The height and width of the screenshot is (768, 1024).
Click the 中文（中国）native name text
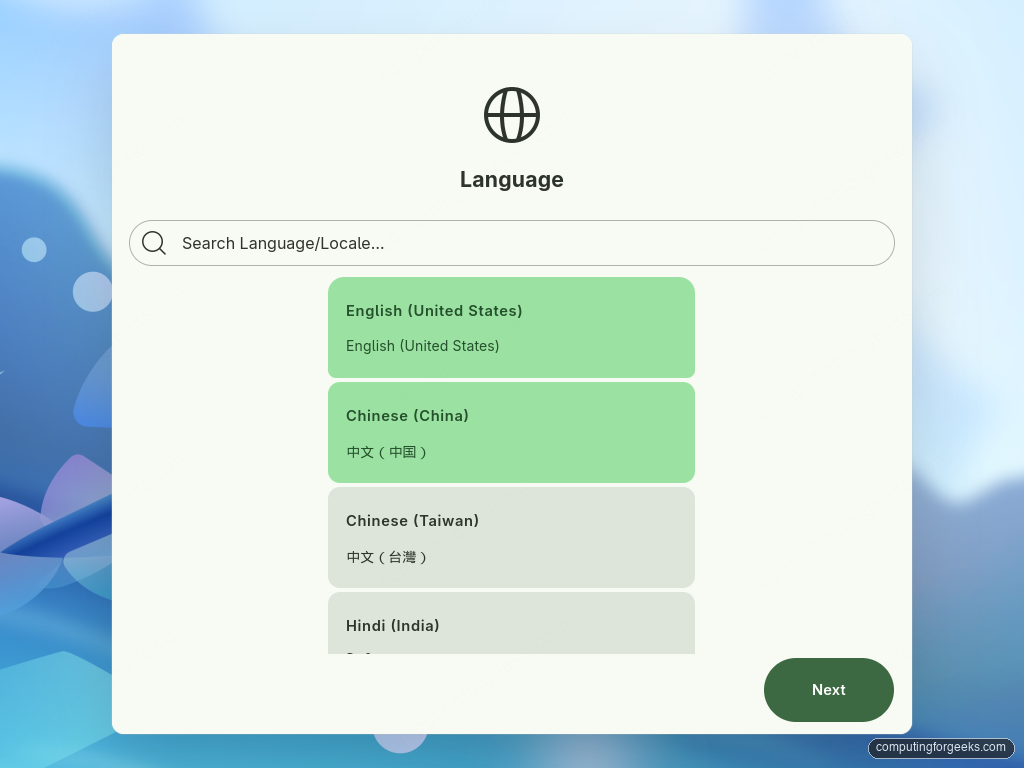pyautogui.click(x=387, y=452)
